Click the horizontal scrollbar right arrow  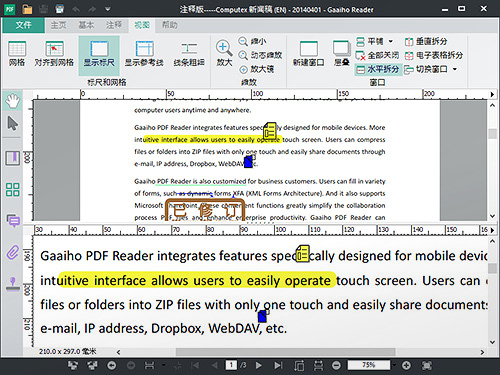coord(482,352)
